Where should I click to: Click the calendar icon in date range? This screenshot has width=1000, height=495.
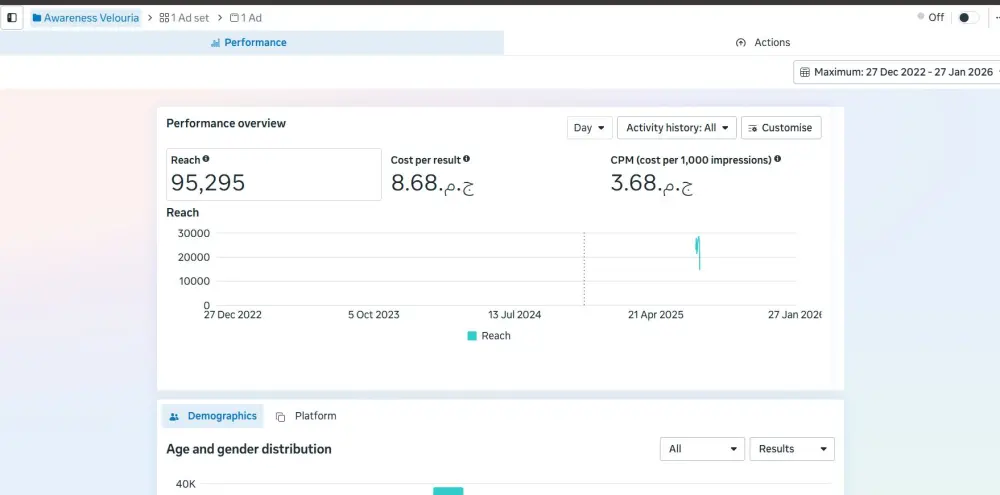pyautogui.click(x=805, y=73)
